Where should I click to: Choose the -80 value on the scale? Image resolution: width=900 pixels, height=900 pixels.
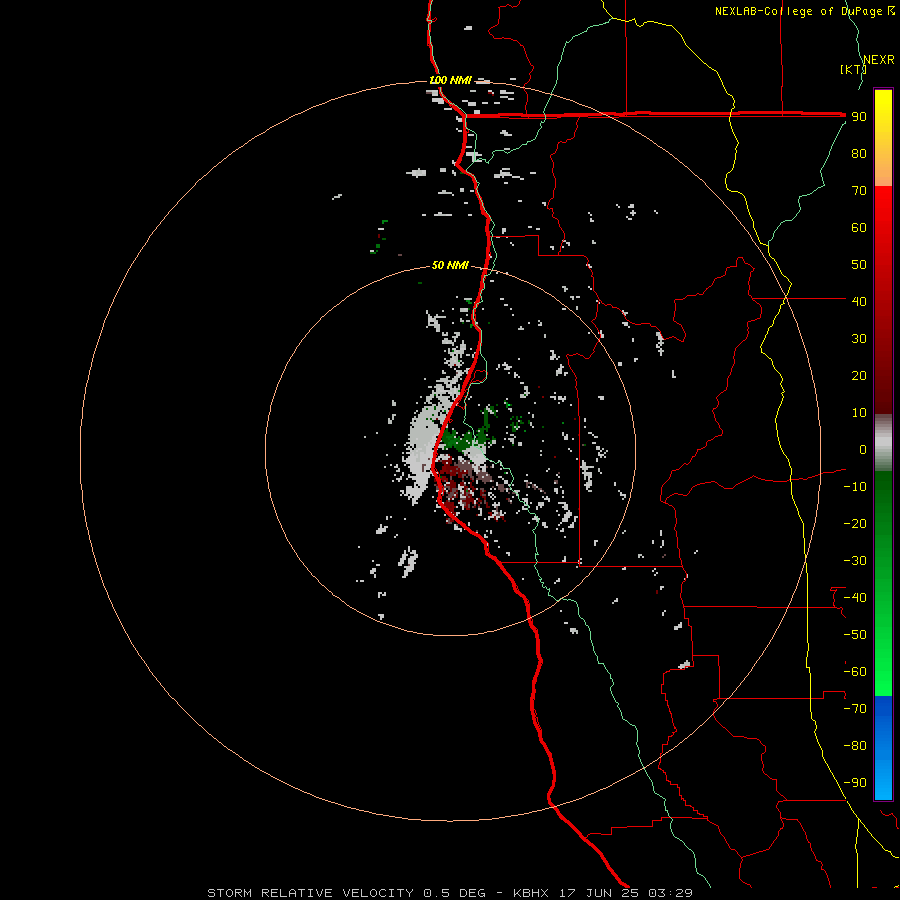click(x=855, y=746)
